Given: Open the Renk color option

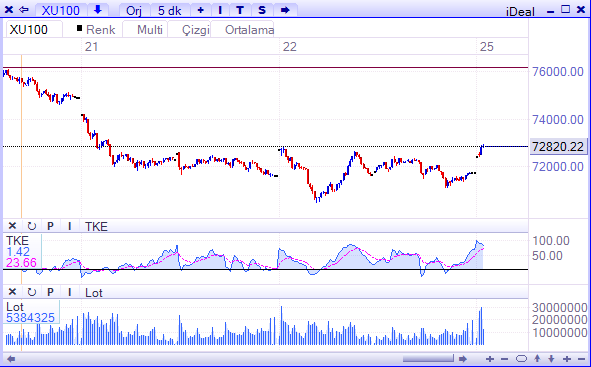Looking at the screenshot, I should [96, 29].
